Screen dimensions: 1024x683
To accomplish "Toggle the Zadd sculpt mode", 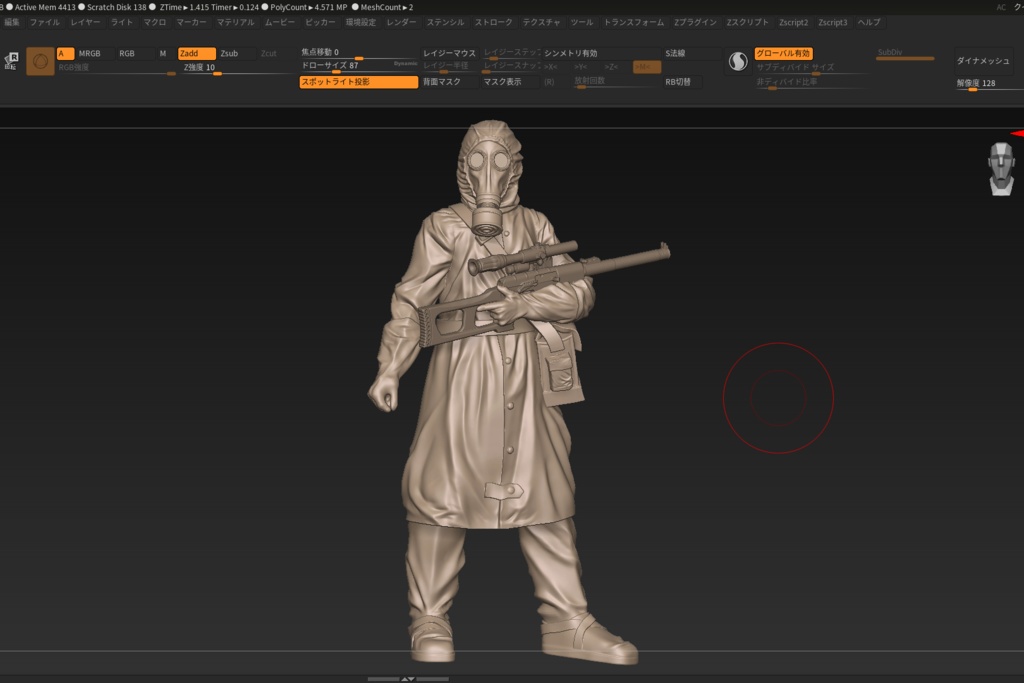I will (x=196, y=53).
